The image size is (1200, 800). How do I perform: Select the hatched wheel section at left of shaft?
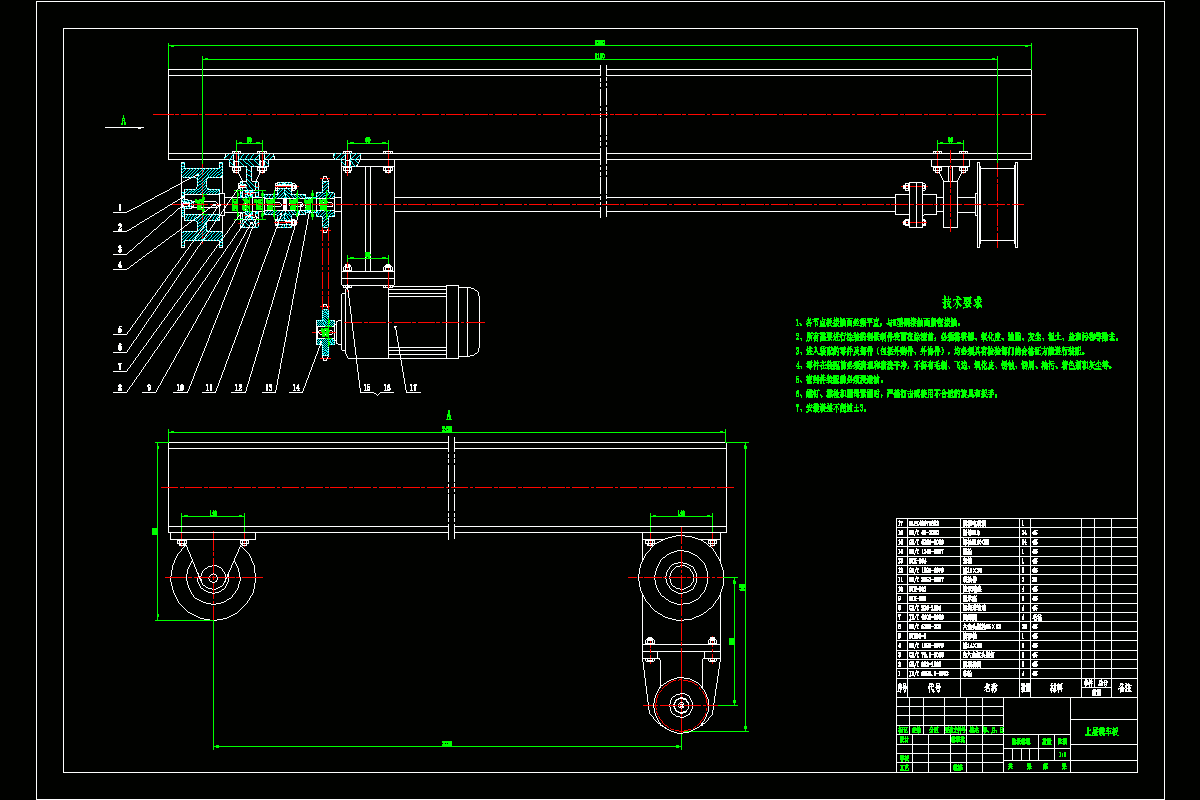[x=201, y=205]
